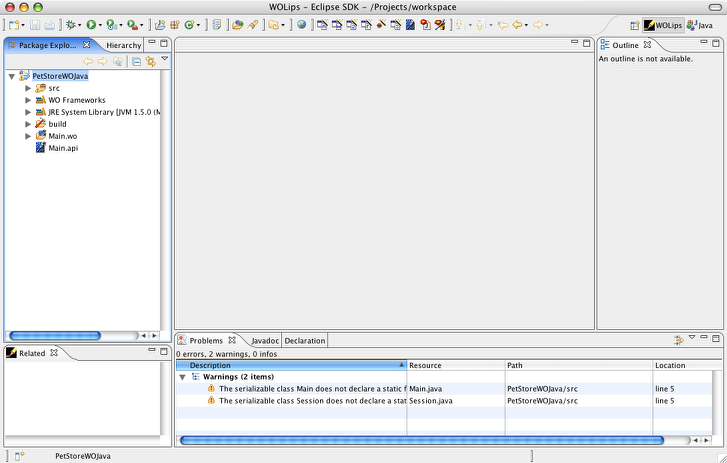Minimize the Package Explorer panel

[x=152, y=42]
